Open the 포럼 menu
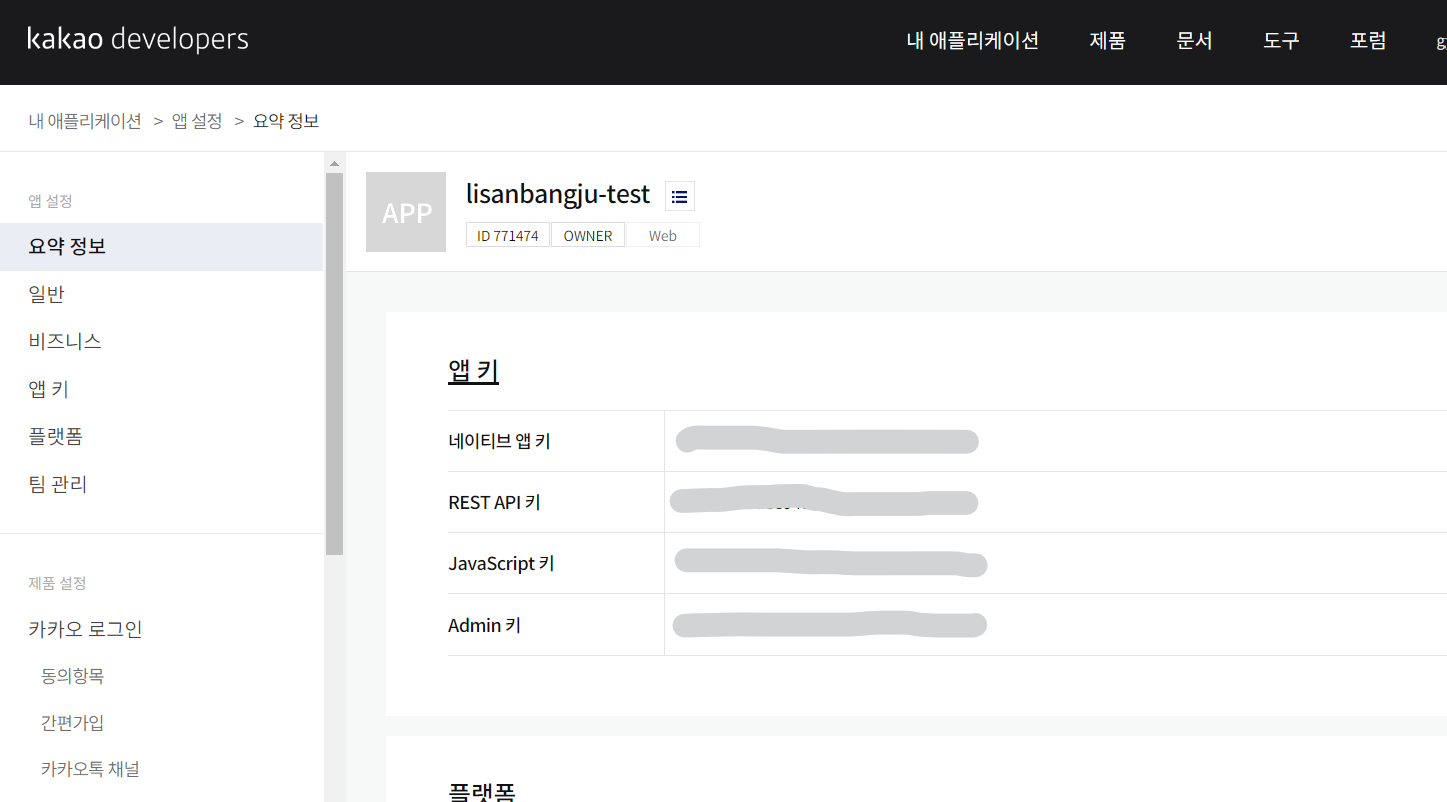This screenshot has height=802, width=1447. (1368, 41)
